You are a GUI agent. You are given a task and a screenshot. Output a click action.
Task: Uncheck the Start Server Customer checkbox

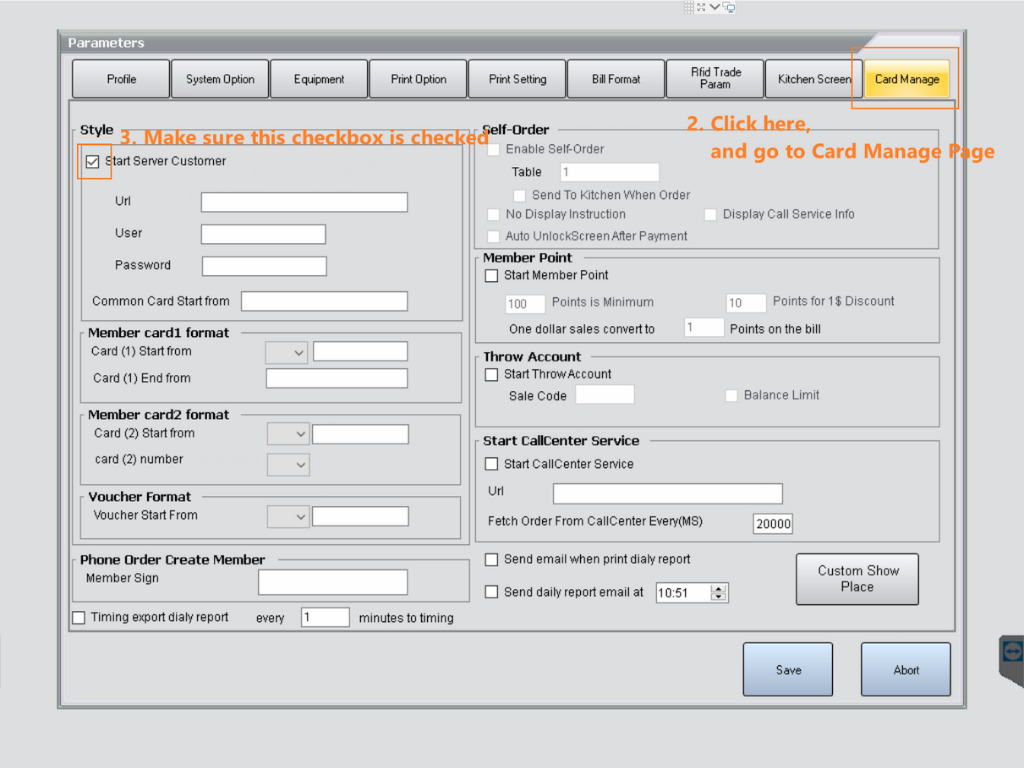(x=93, y=162)
